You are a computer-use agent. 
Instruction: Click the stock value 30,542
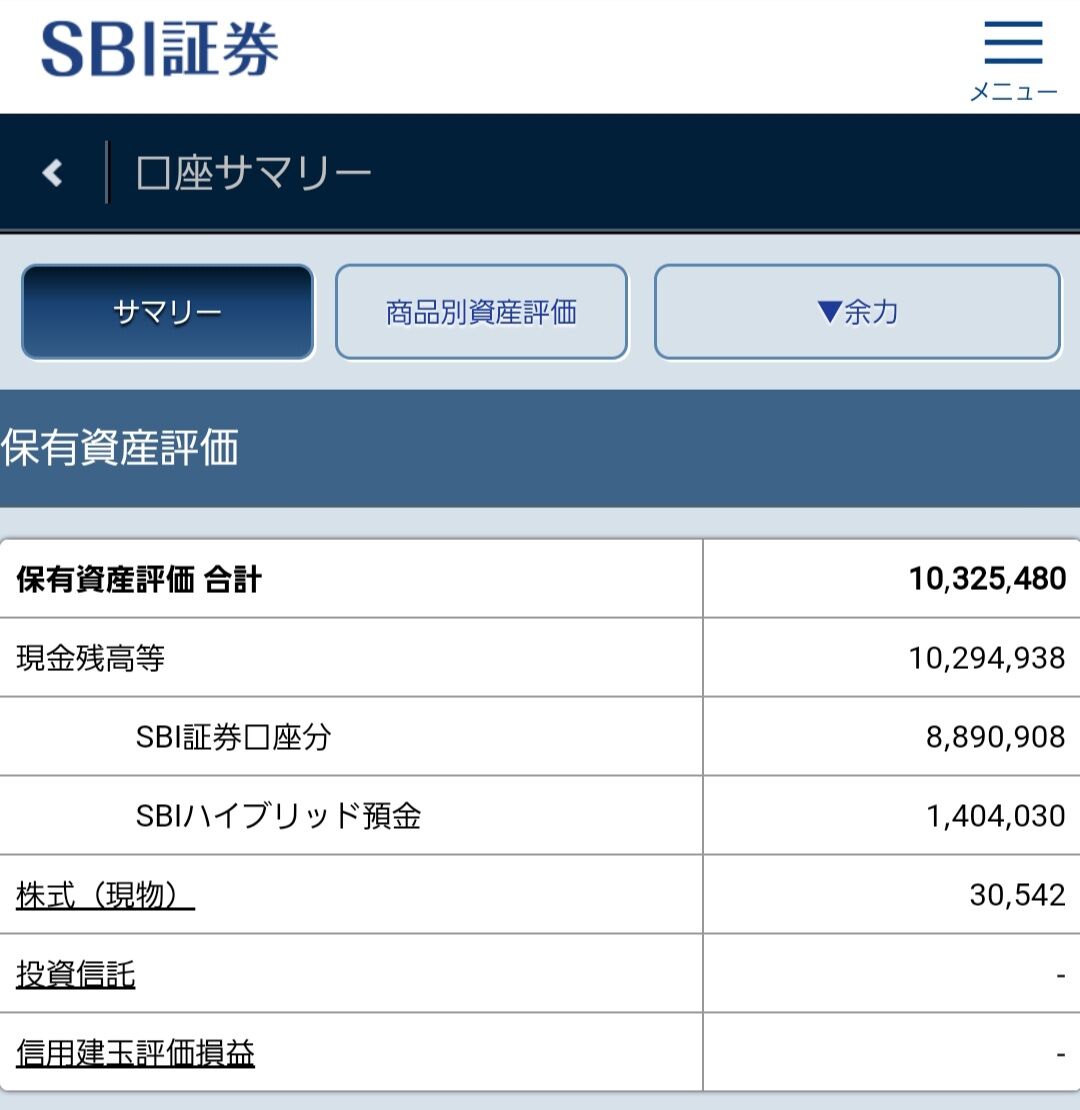[1018, 896]
